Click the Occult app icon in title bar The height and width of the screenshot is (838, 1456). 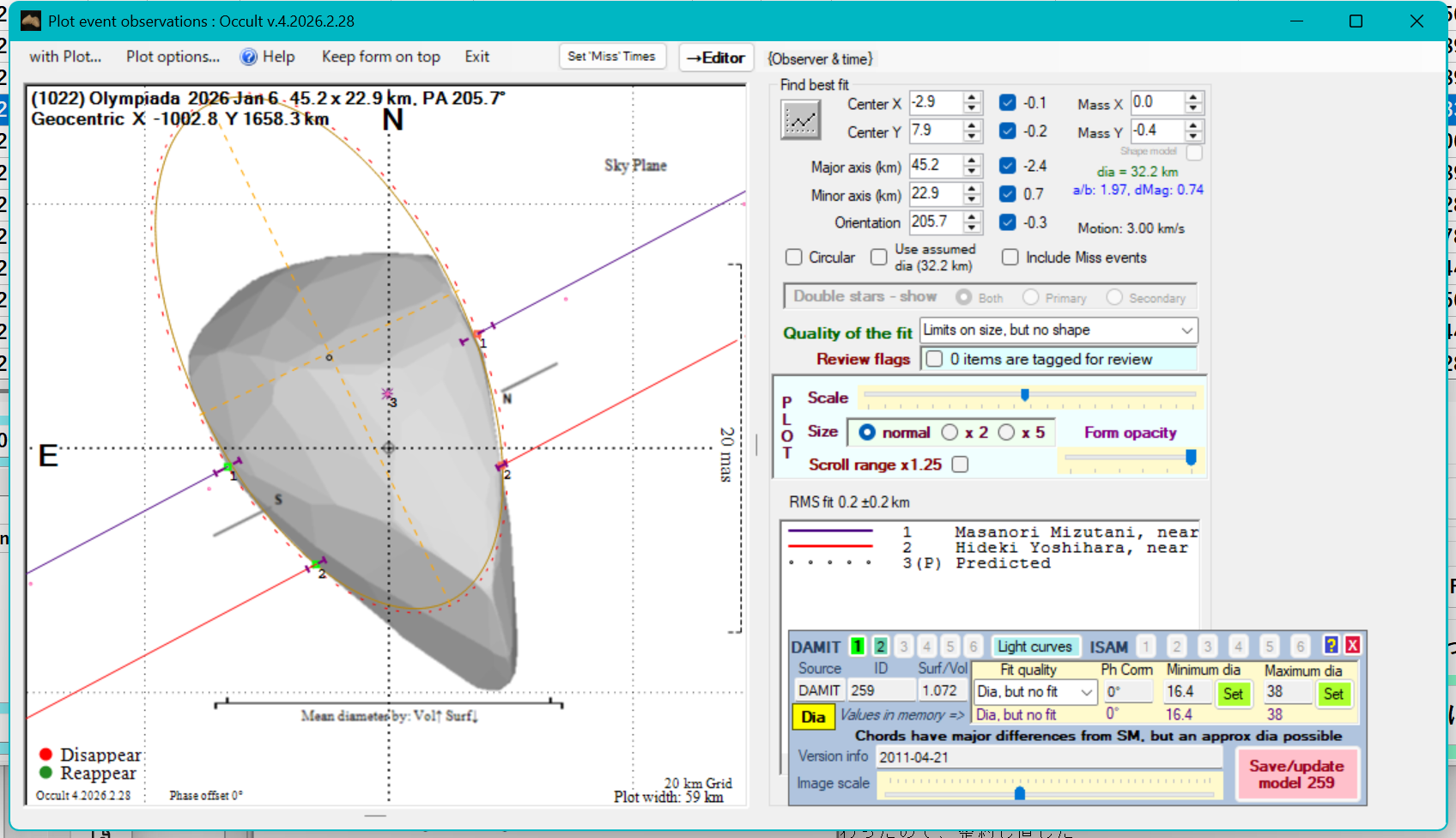click(x=31, y=21)
